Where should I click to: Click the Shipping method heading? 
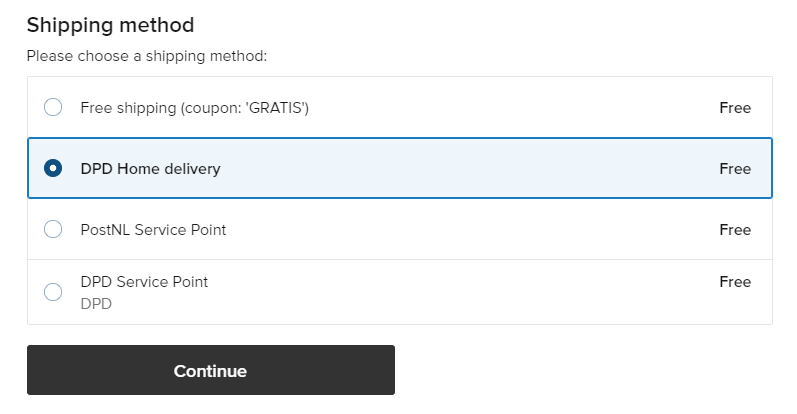110,25
